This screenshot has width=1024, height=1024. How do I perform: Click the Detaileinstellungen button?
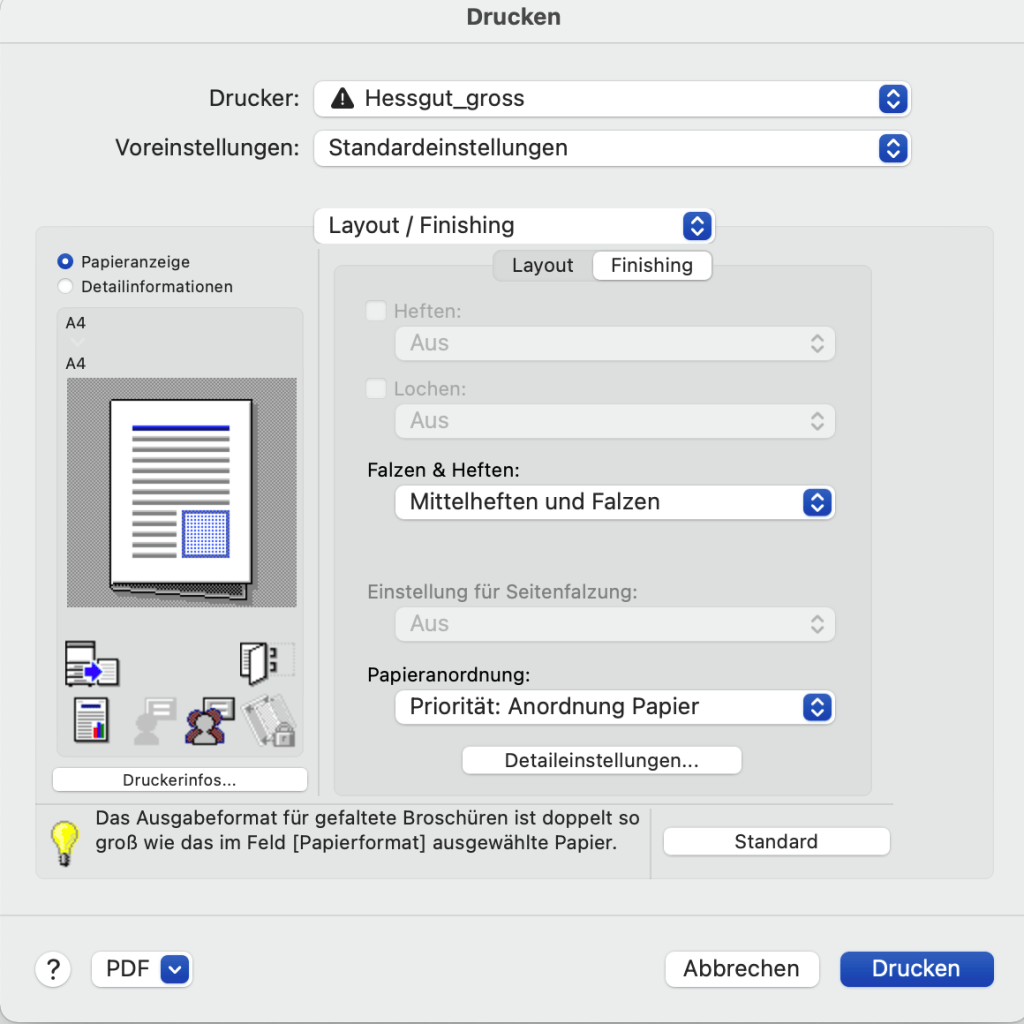click(x=601, y=761)
